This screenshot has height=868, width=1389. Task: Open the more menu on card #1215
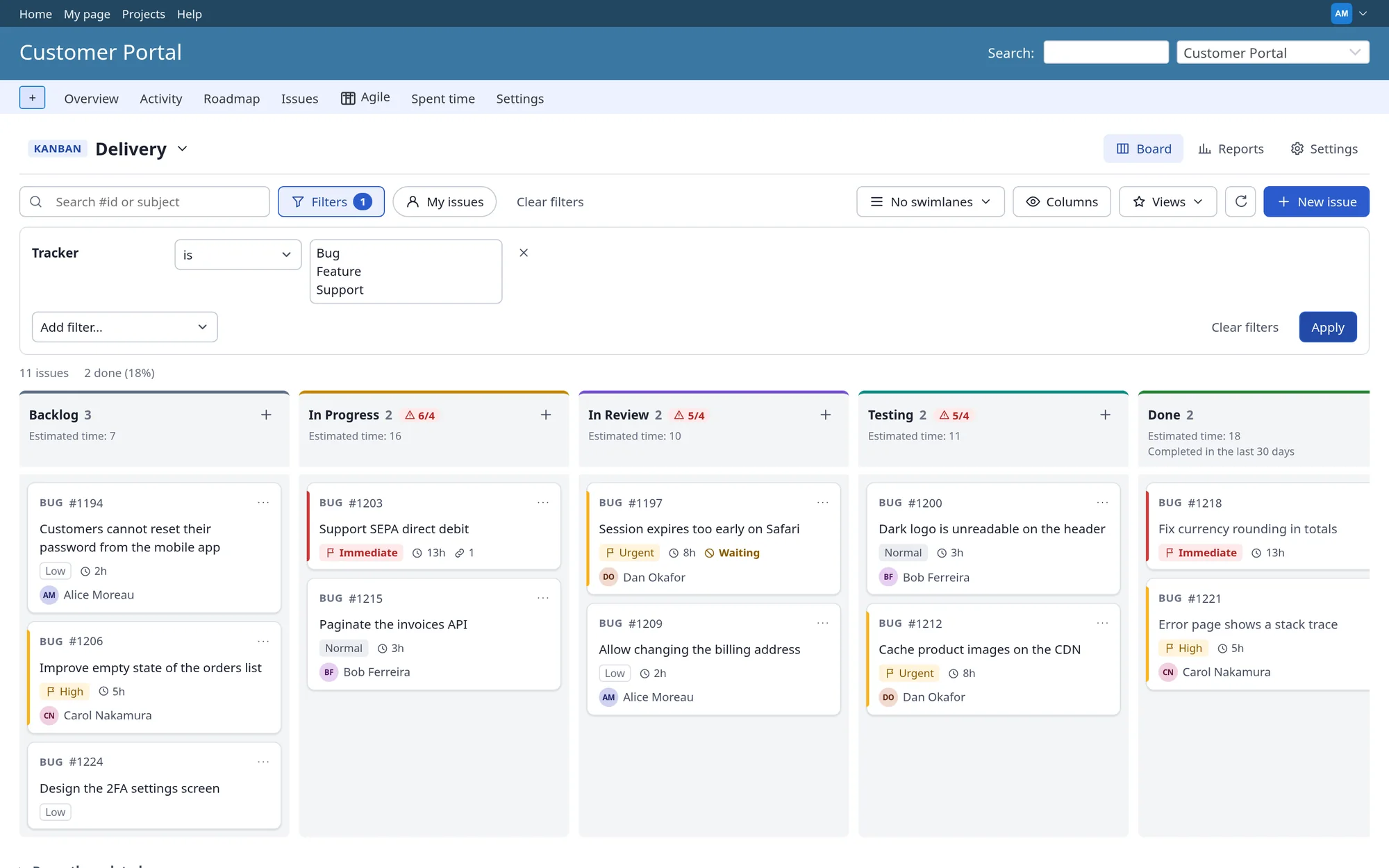pos(543,598)
